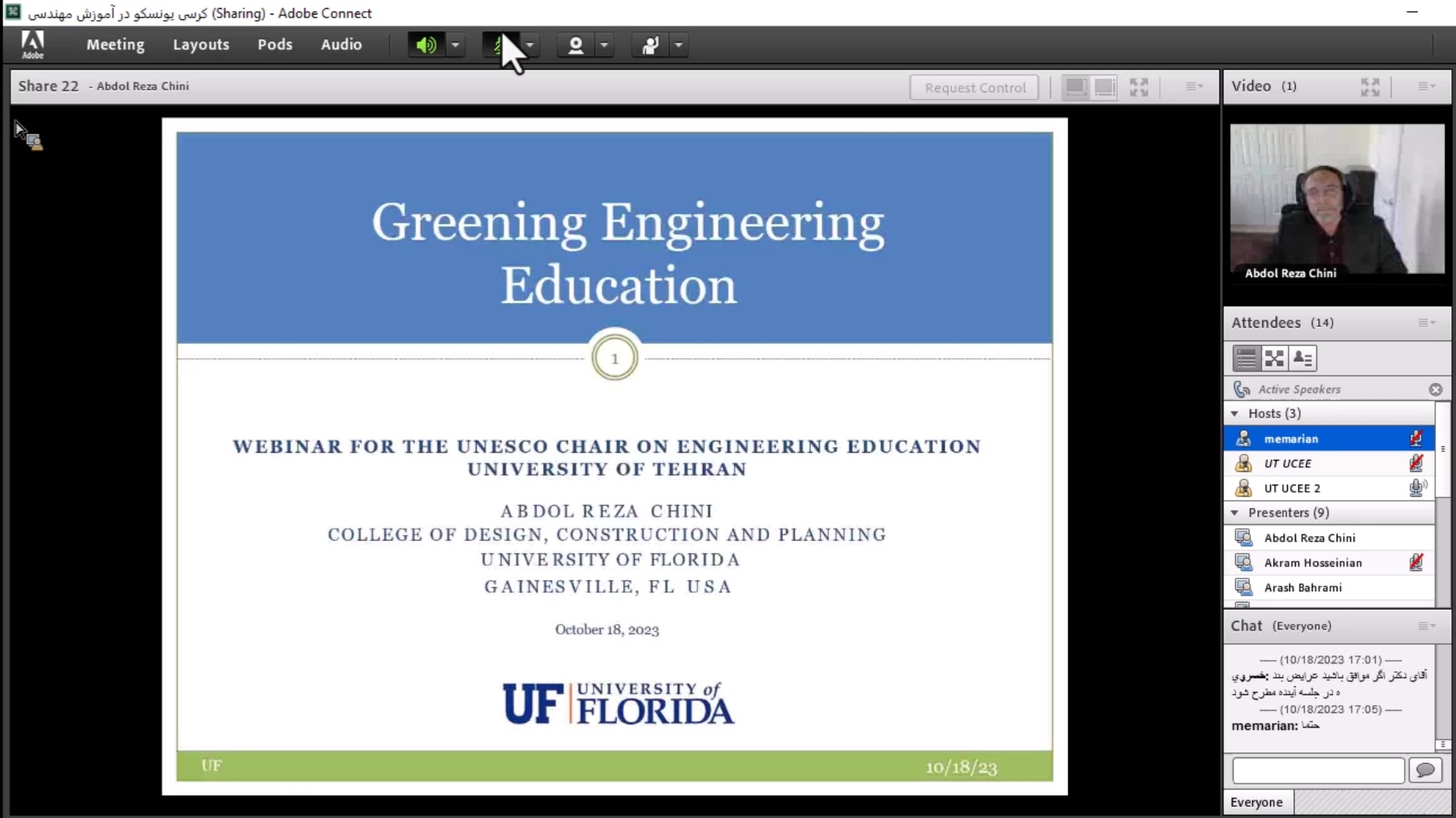Click the host icon beside memarian
Image resolution: width=1456 pixels, height=818 pixels.
pyautogui.click(x=1243, y=438)
